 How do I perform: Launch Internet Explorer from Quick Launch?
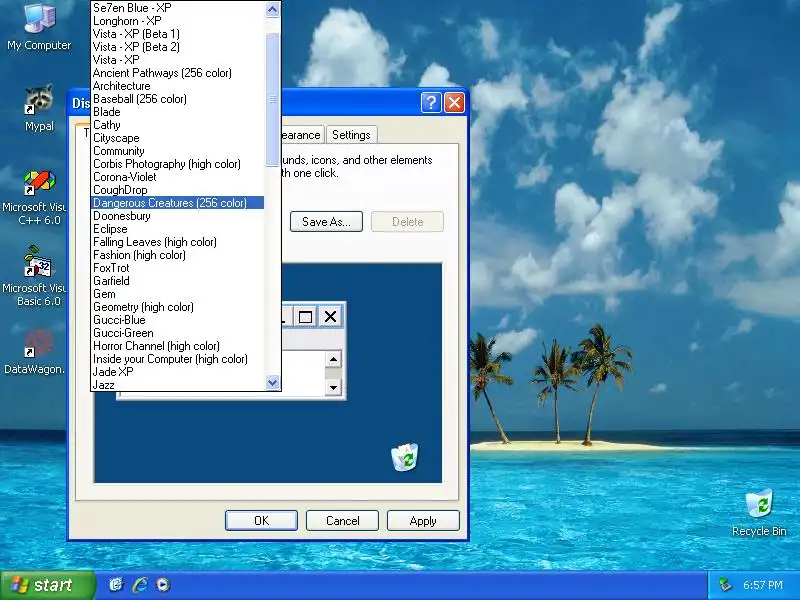pos(140,585)
